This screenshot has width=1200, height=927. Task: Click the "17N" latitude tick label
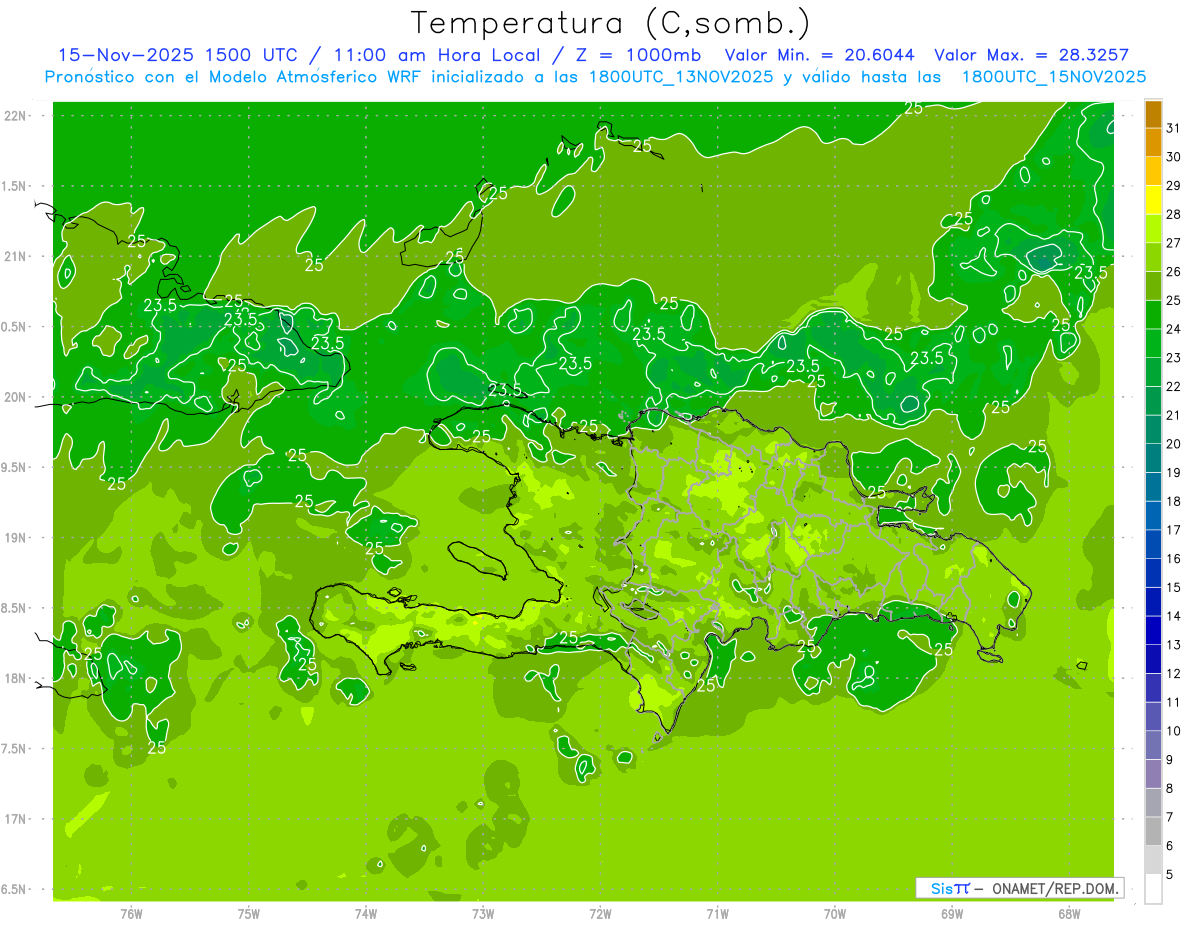tap(14, 820)
